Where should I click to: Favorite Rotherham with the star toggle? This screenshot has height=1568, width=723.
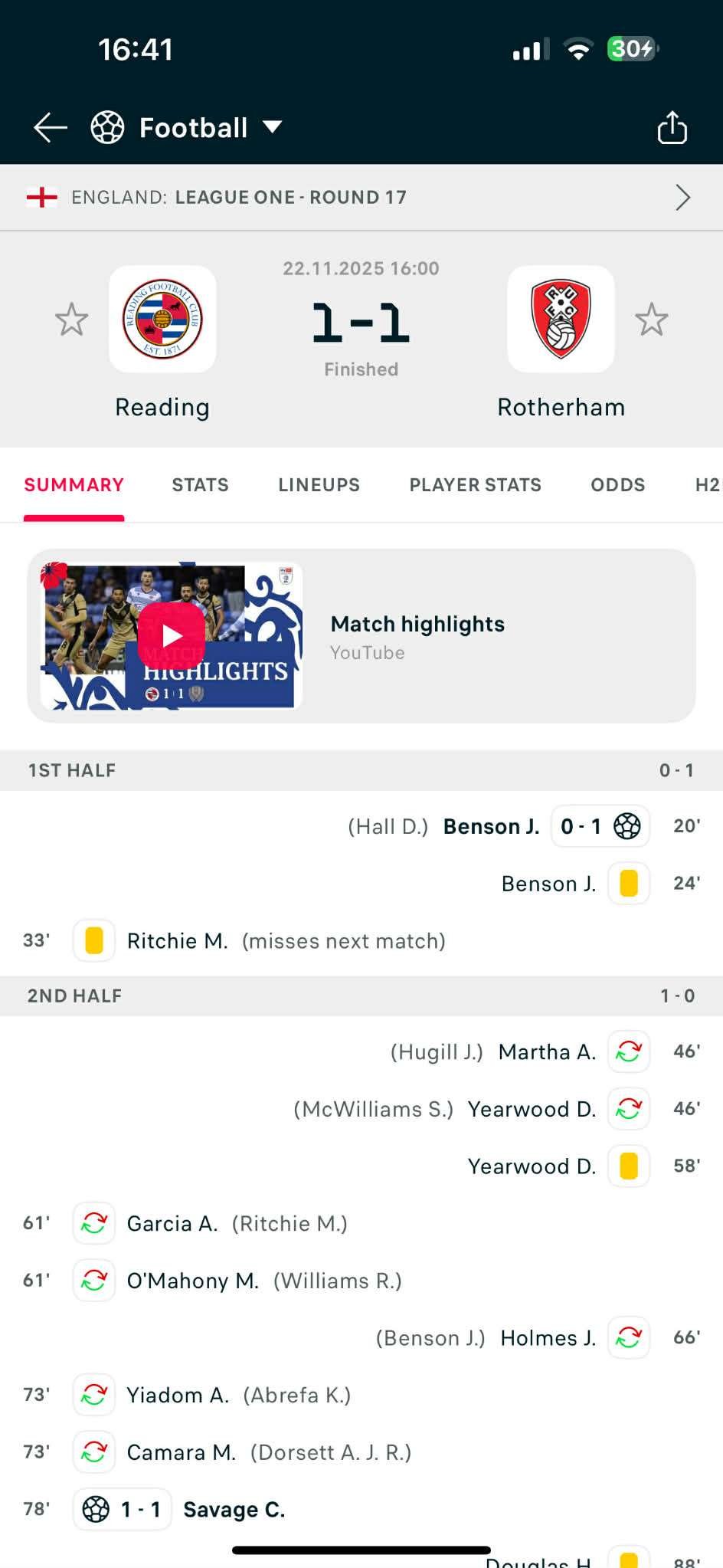[x=652, y=320]
